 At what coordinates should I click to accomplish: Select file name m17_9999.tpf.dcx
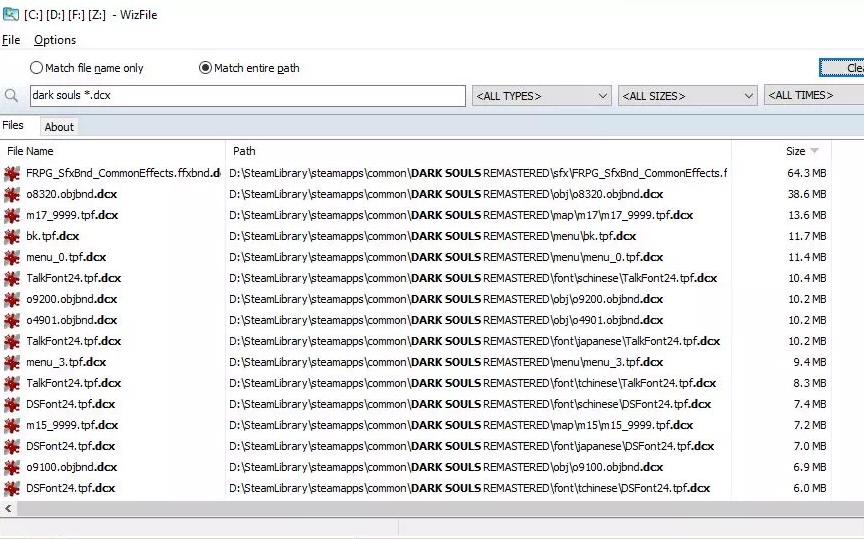tap(72, 215)
